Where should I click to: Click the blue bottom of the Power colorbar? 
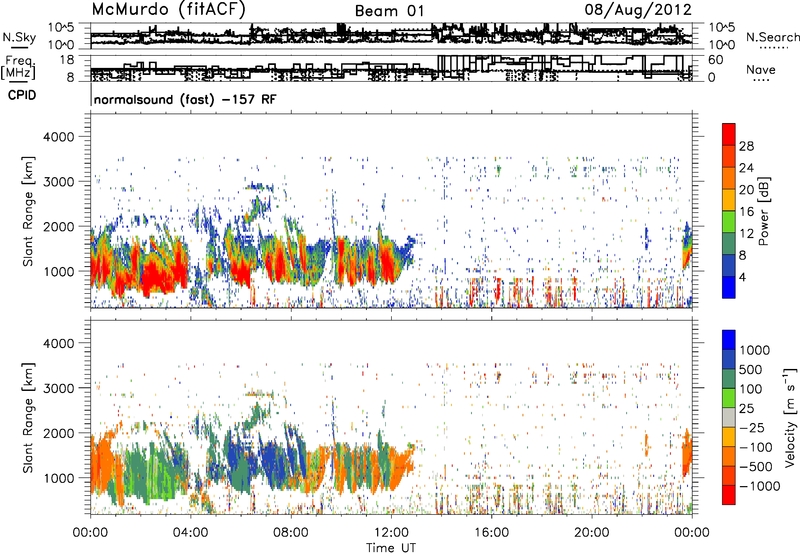(x=729, y=289)
